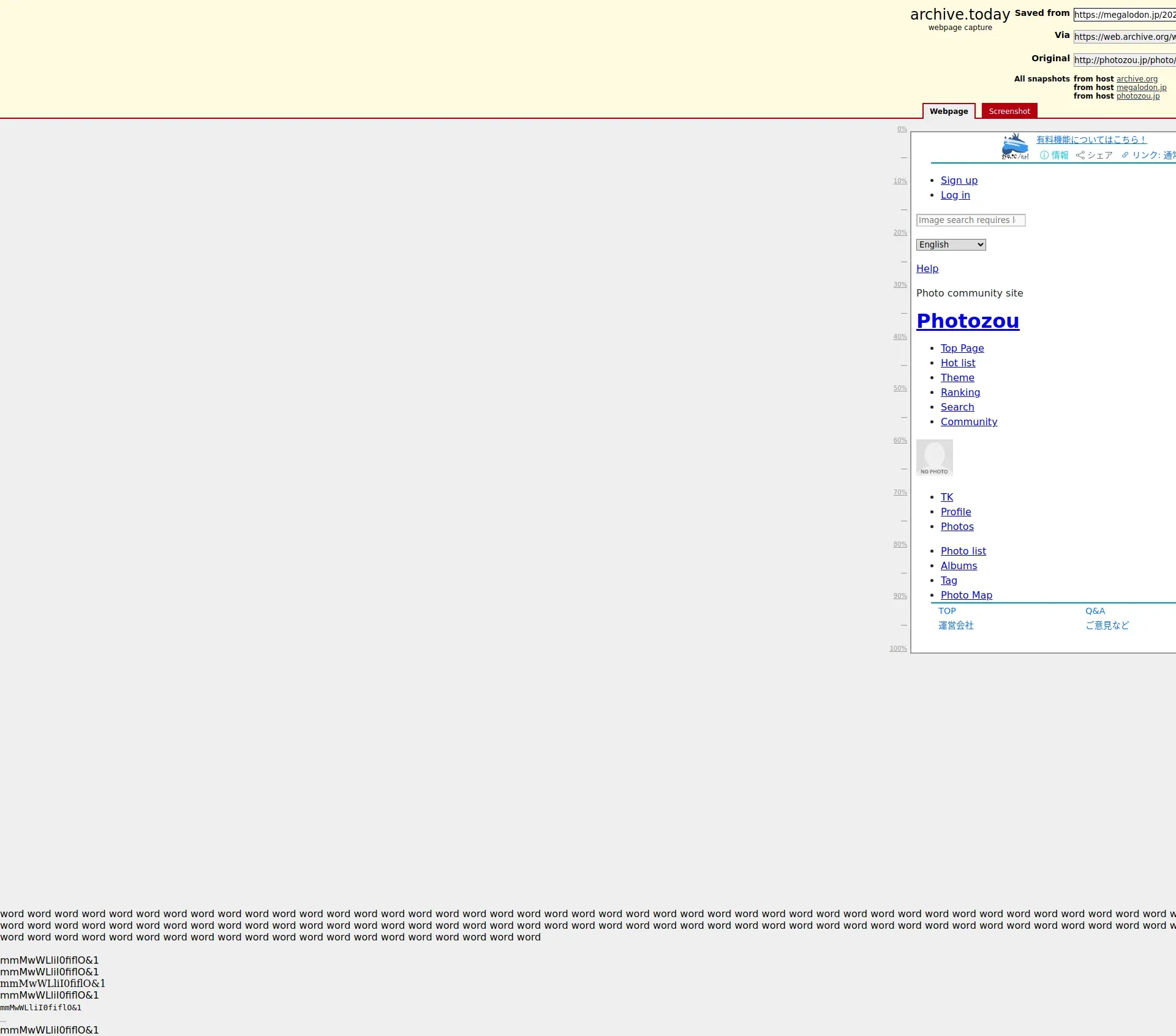Image resolution: width=1176 pixels, height=1036 pixels.
Task: Open the Photozou heading link
Action: [x=967, y=321]
